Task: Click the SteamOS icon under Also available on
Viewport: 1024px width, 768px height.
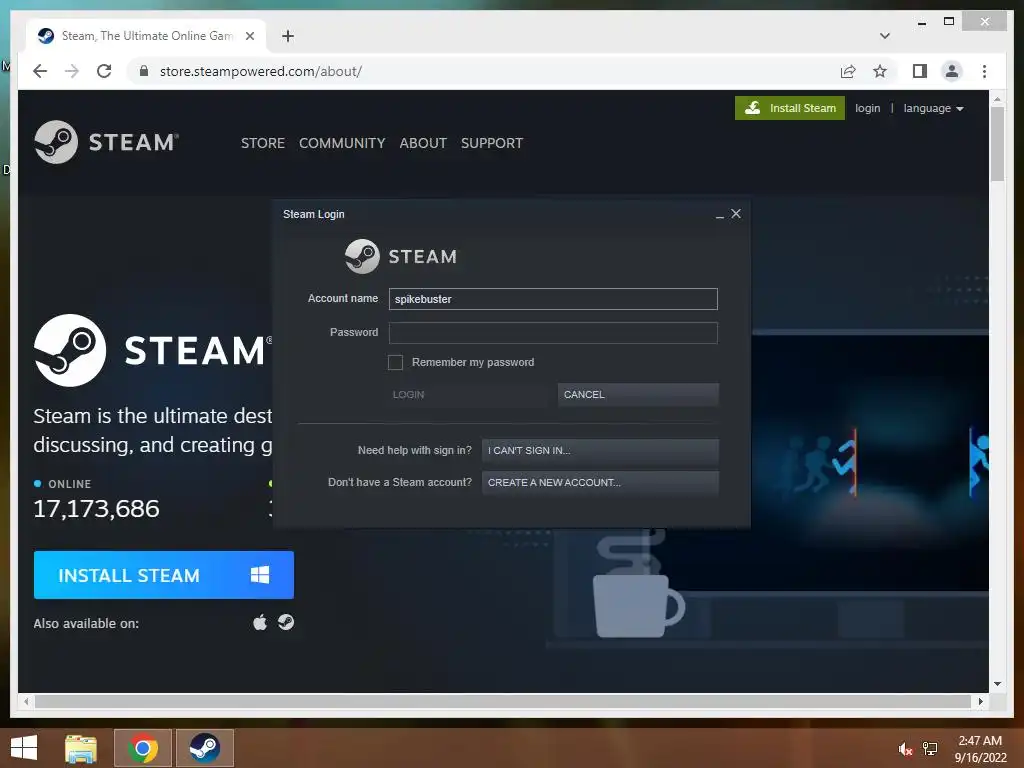Action: [x=285, y=622]
